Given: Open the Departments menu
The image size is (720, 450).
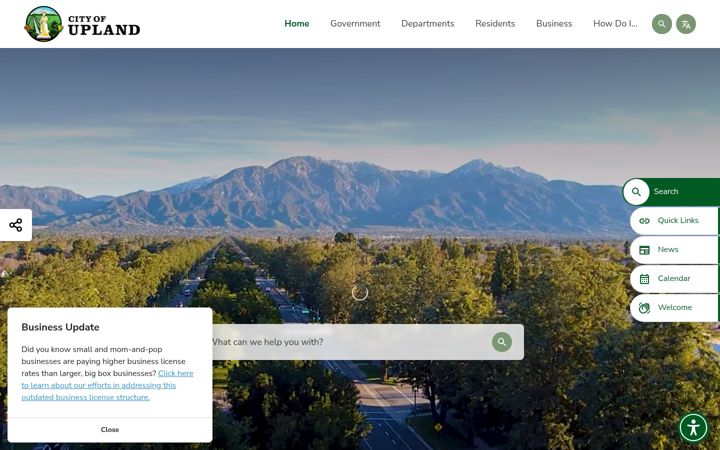Looking at the screenshot, I should (428, 24).
